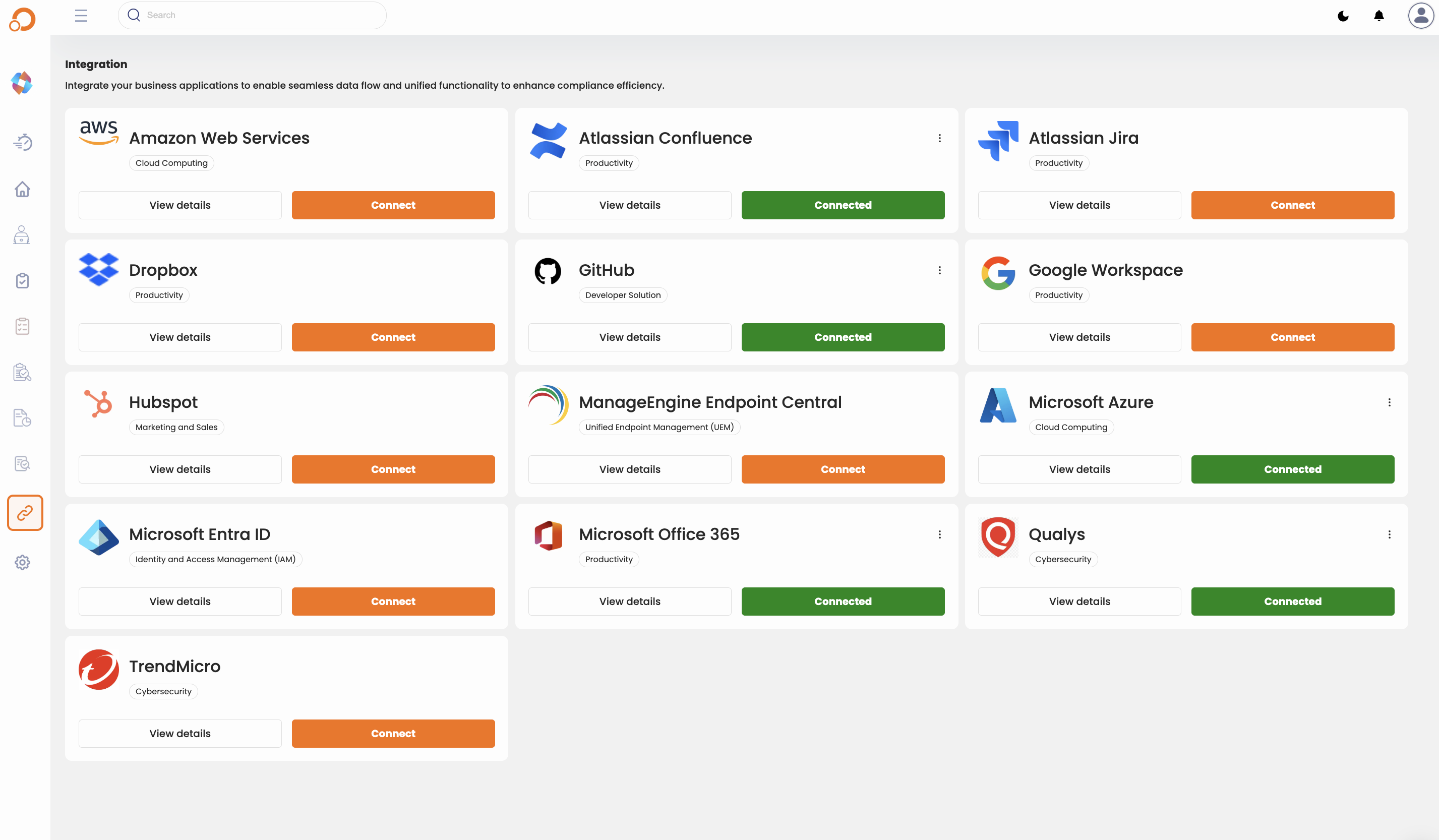Viewport: 1439px width, 840px height.
Task: Toggle dark mode moon icon
Action: (1343, 16)
